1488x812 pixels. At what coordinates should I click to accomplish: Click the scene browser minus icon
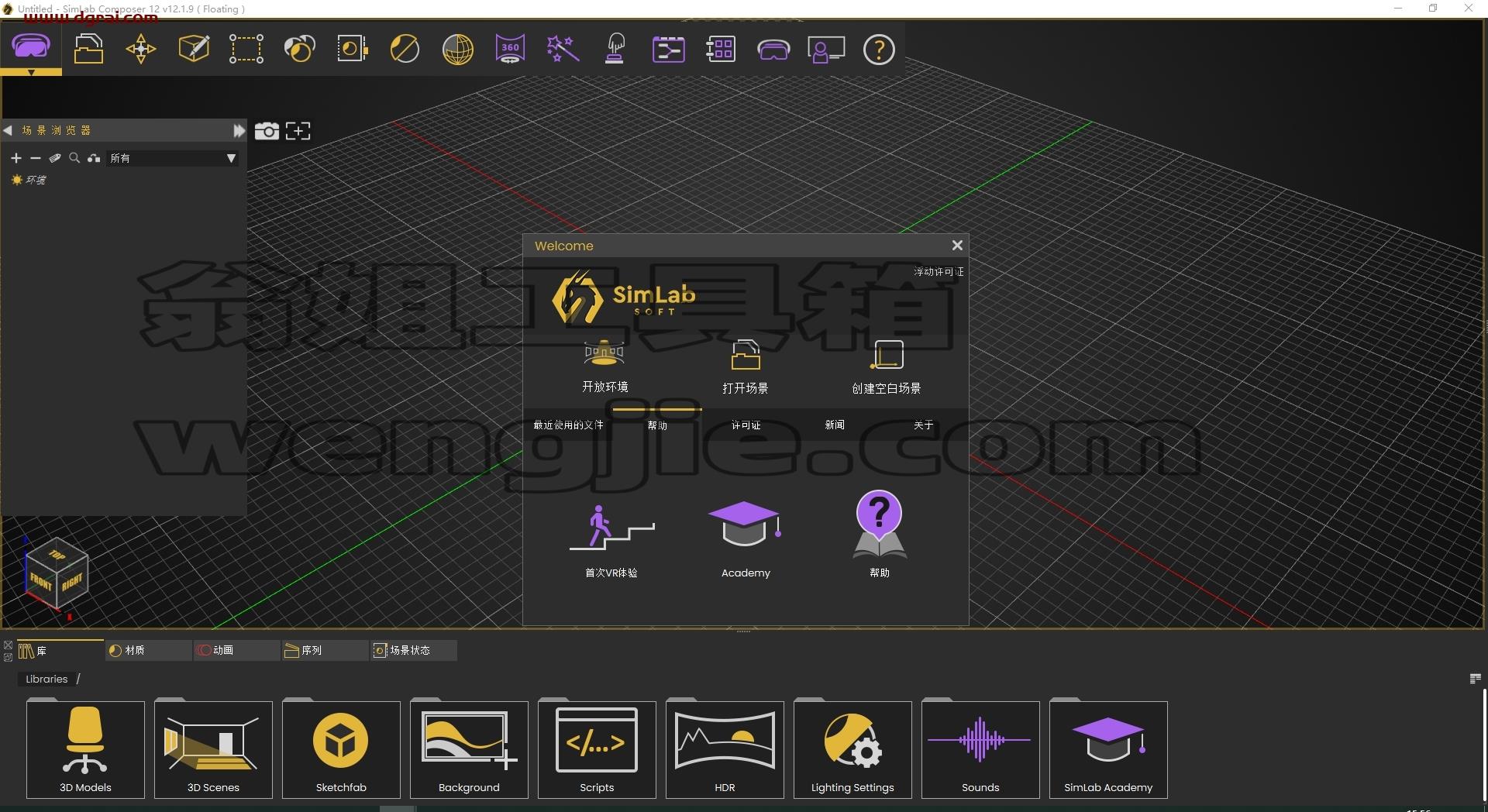click(x=36, y=158)
